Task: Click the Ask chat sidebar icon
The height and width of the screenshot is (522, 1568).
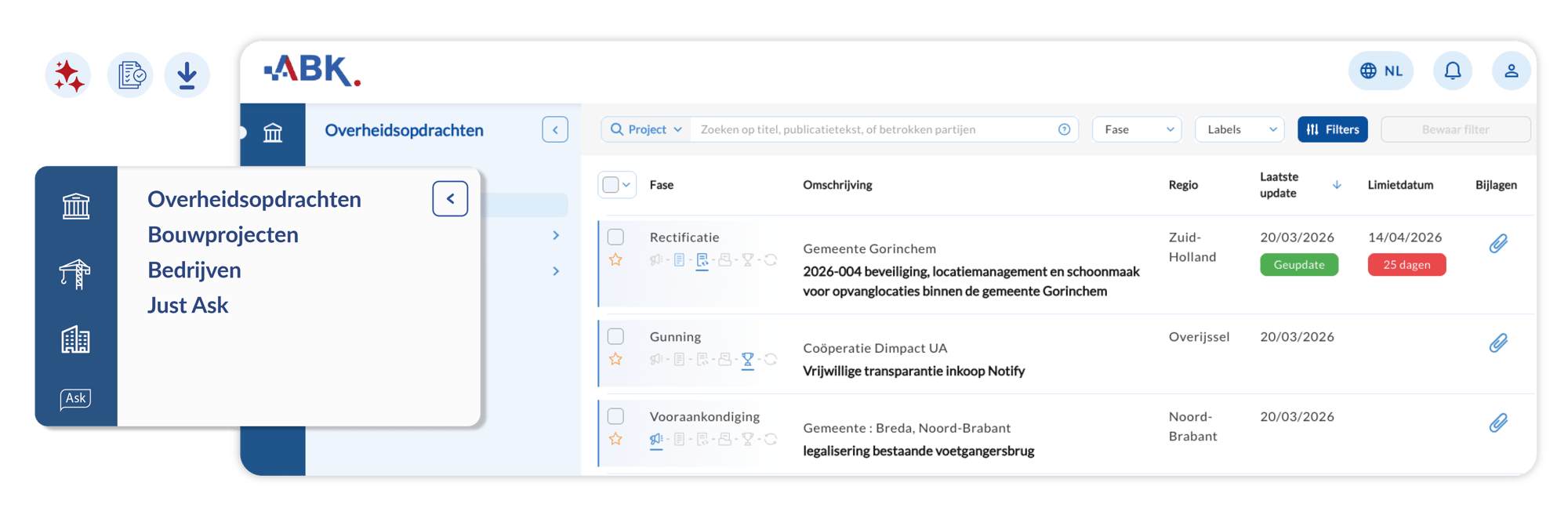Action: pos(75,399)
